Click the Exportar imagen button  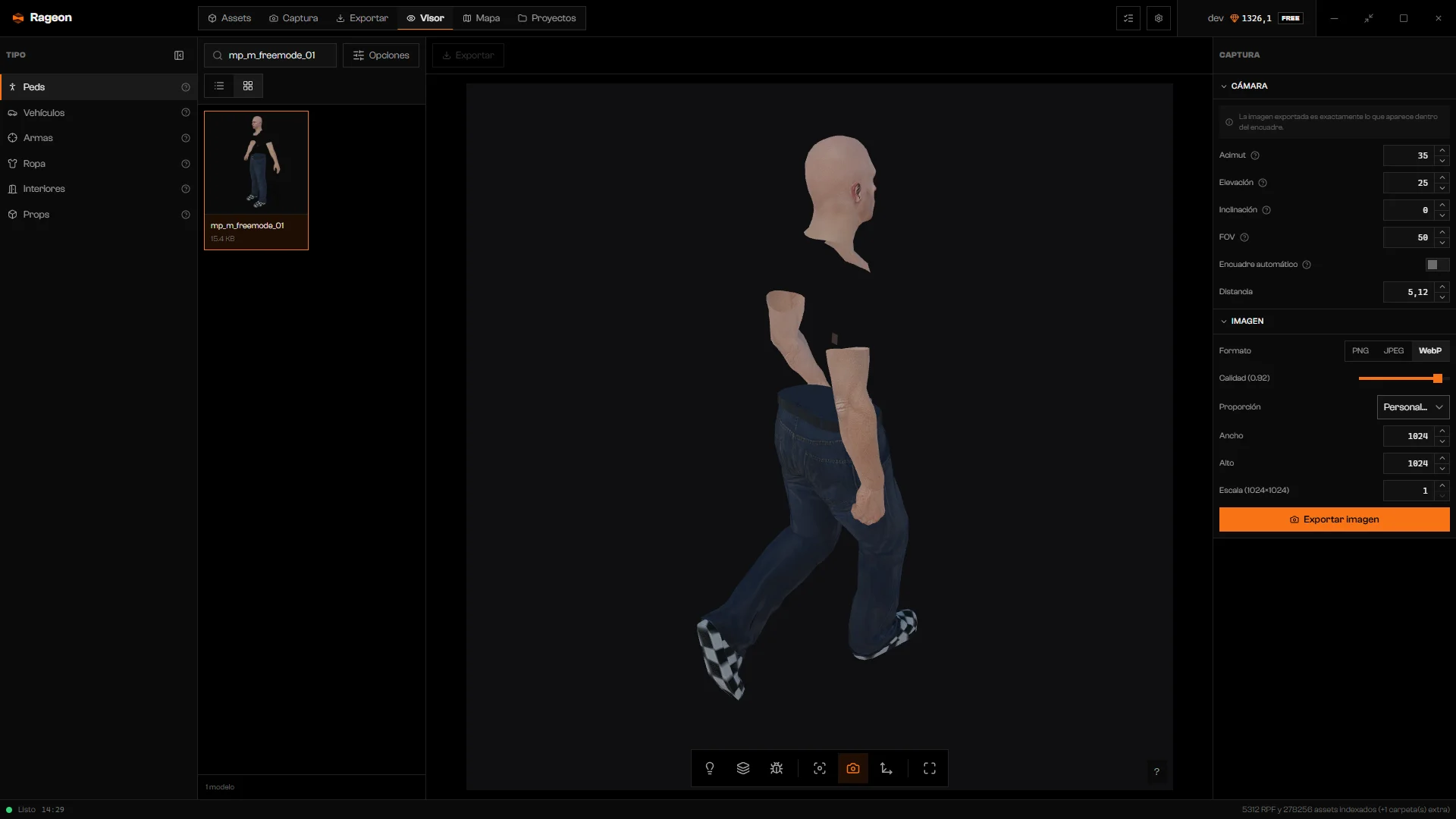pos(1334,519)
